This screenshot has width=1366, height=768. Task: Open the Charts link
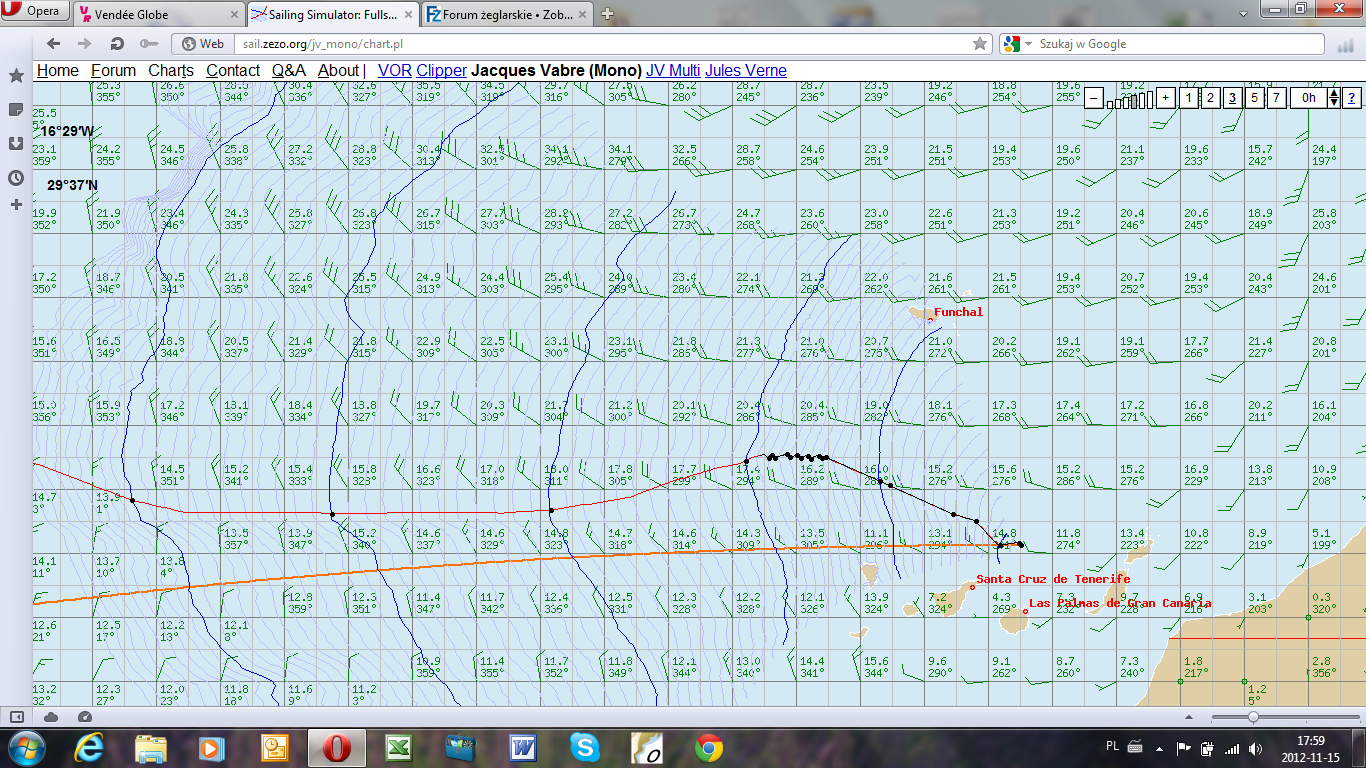171,71
